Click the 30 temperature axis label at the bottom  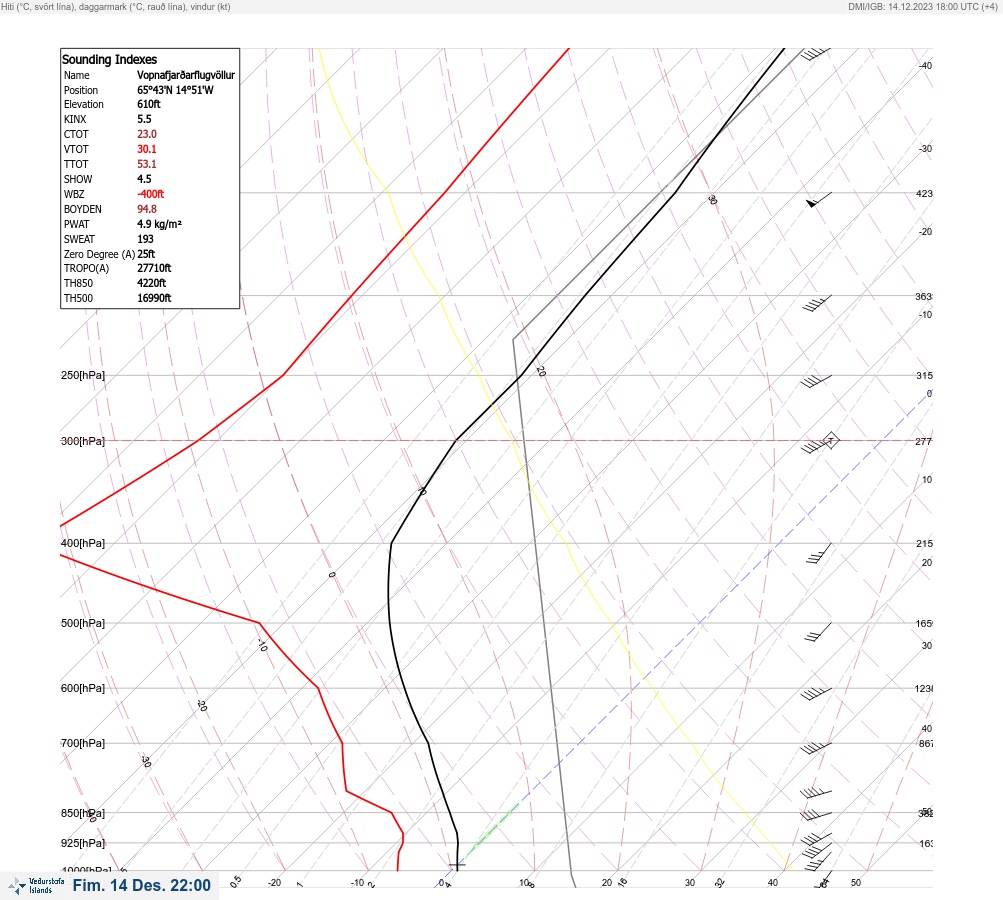coord(690,883)
